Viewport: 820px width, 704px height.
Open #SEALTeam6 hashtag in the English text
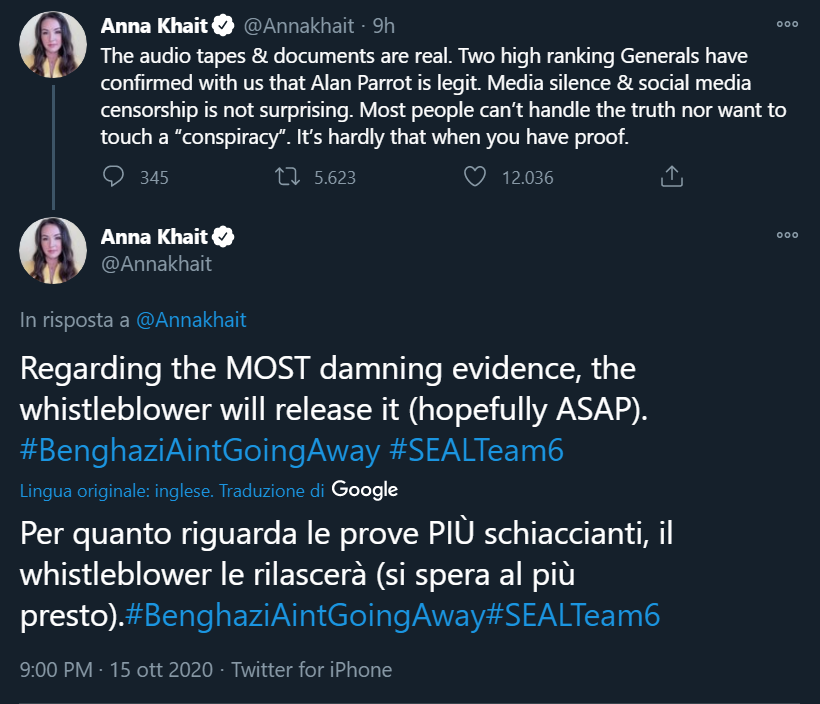pos(476,450)
